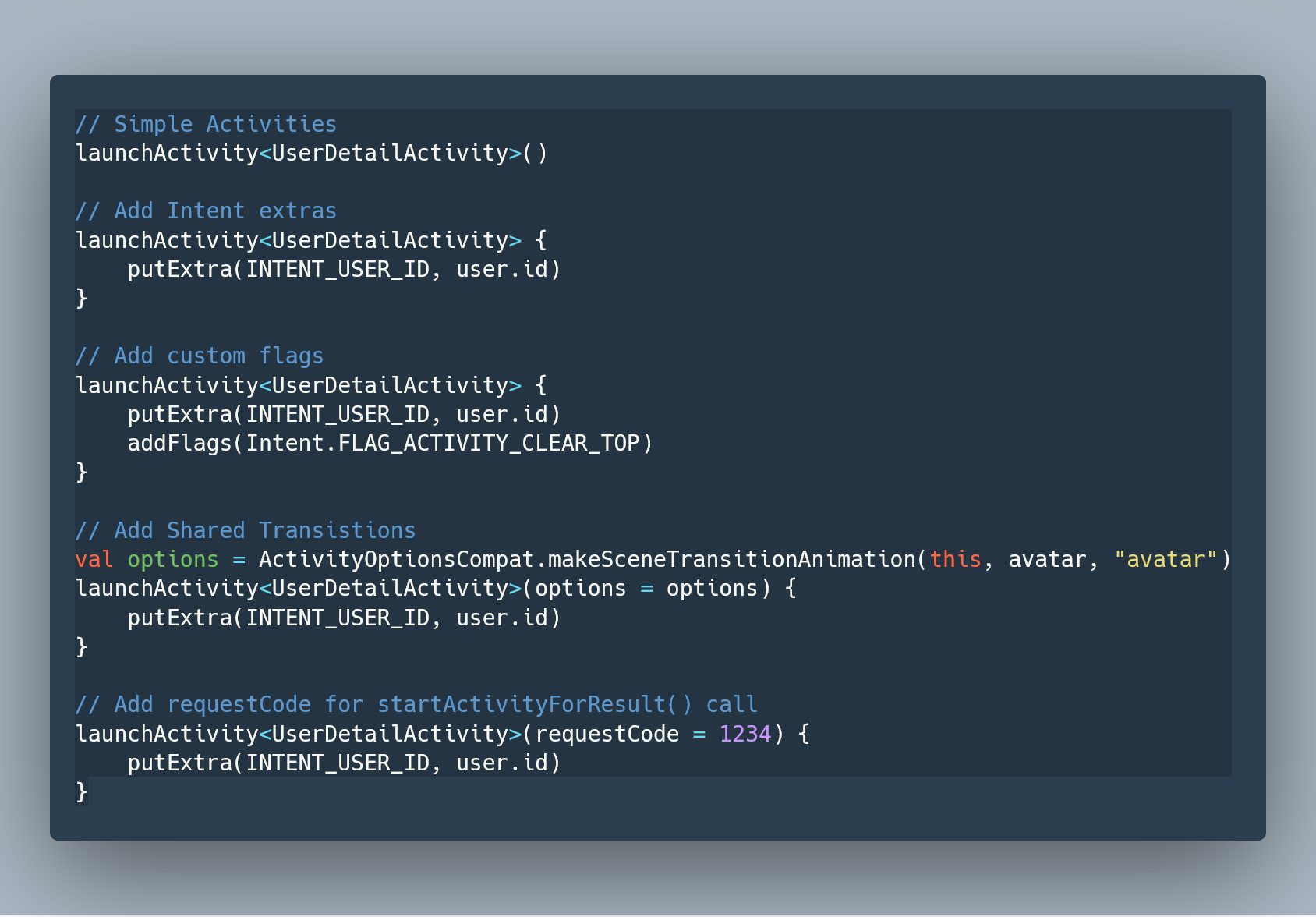Click the startActivityForResult() comment line

[x=416, y=704]
